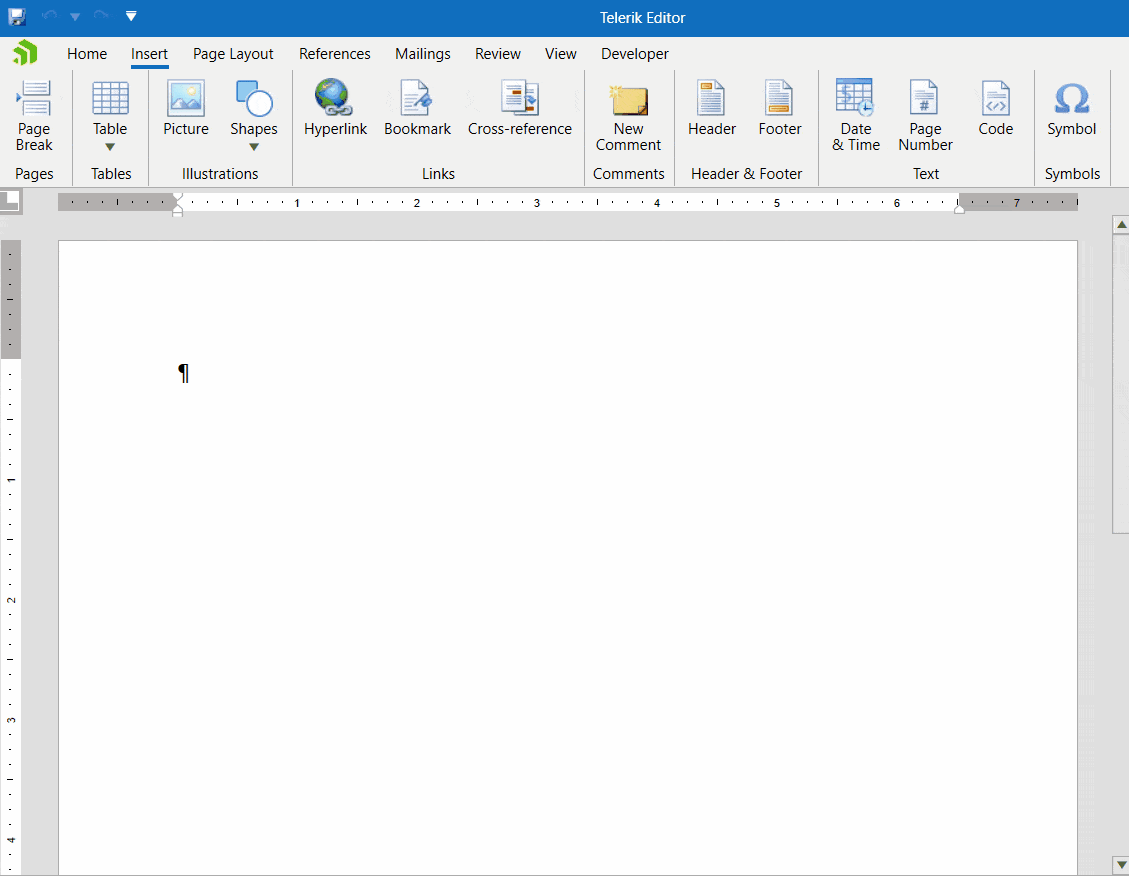Screen dimensions: 1129x876
Task: Click the Header icon
Action: point(711,98)
